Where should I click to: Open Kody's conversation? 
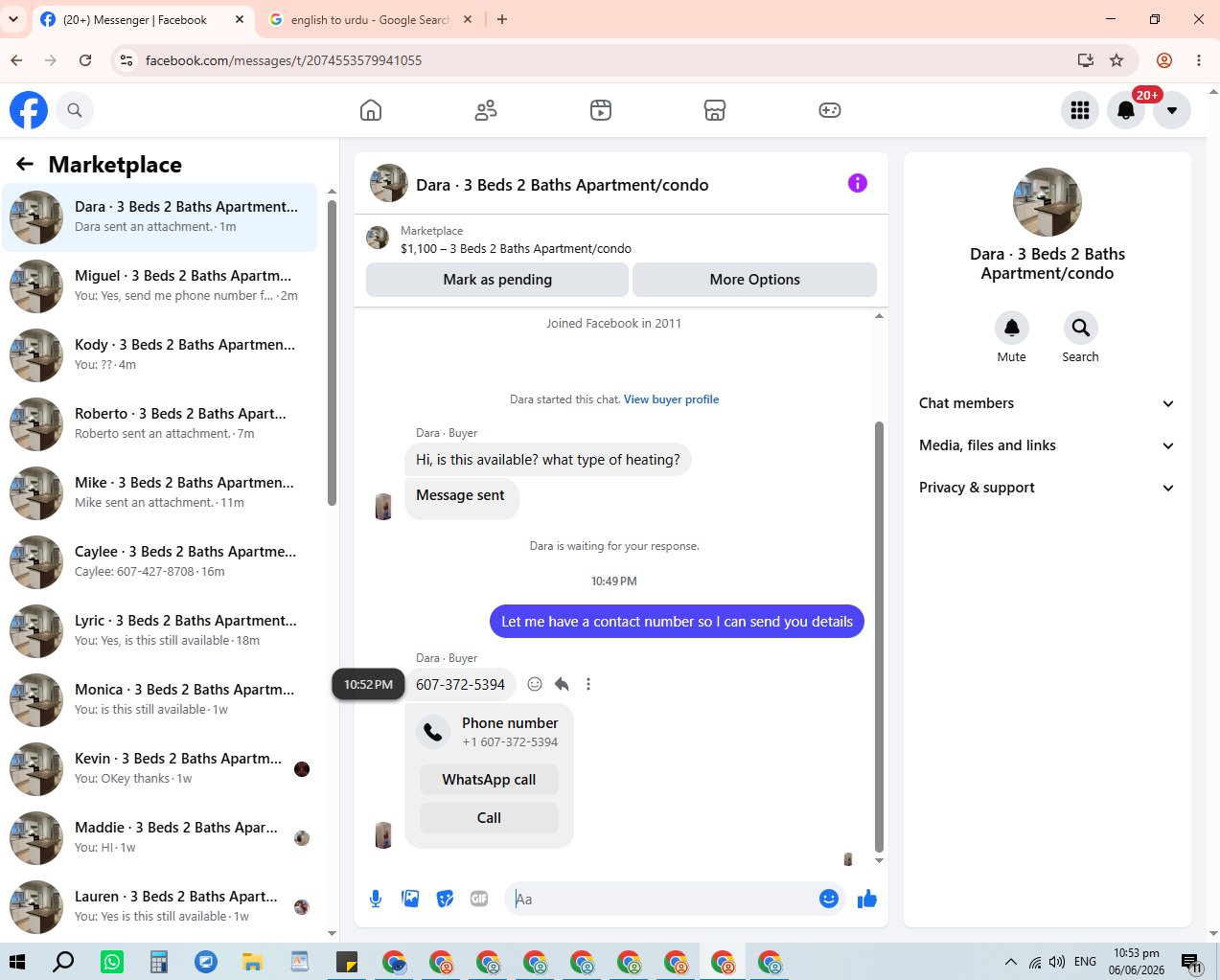[x=160, y=355]
